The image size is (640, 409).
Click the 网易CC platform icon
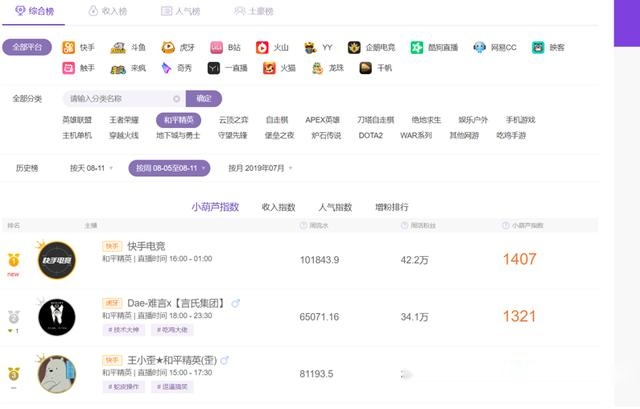click(480, 47)
